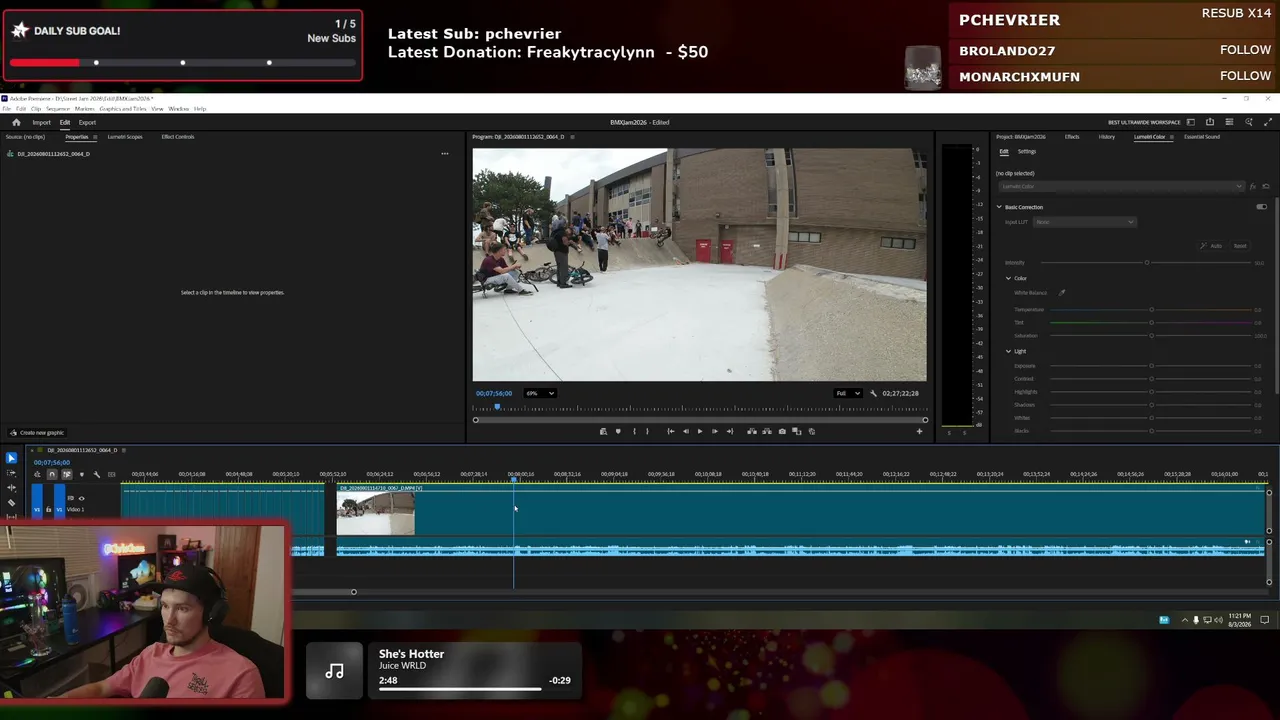Click the Extract button in program monitor
Image resolution: width=1280 pixels, height=720 pixels.
[x=767, y=431]
